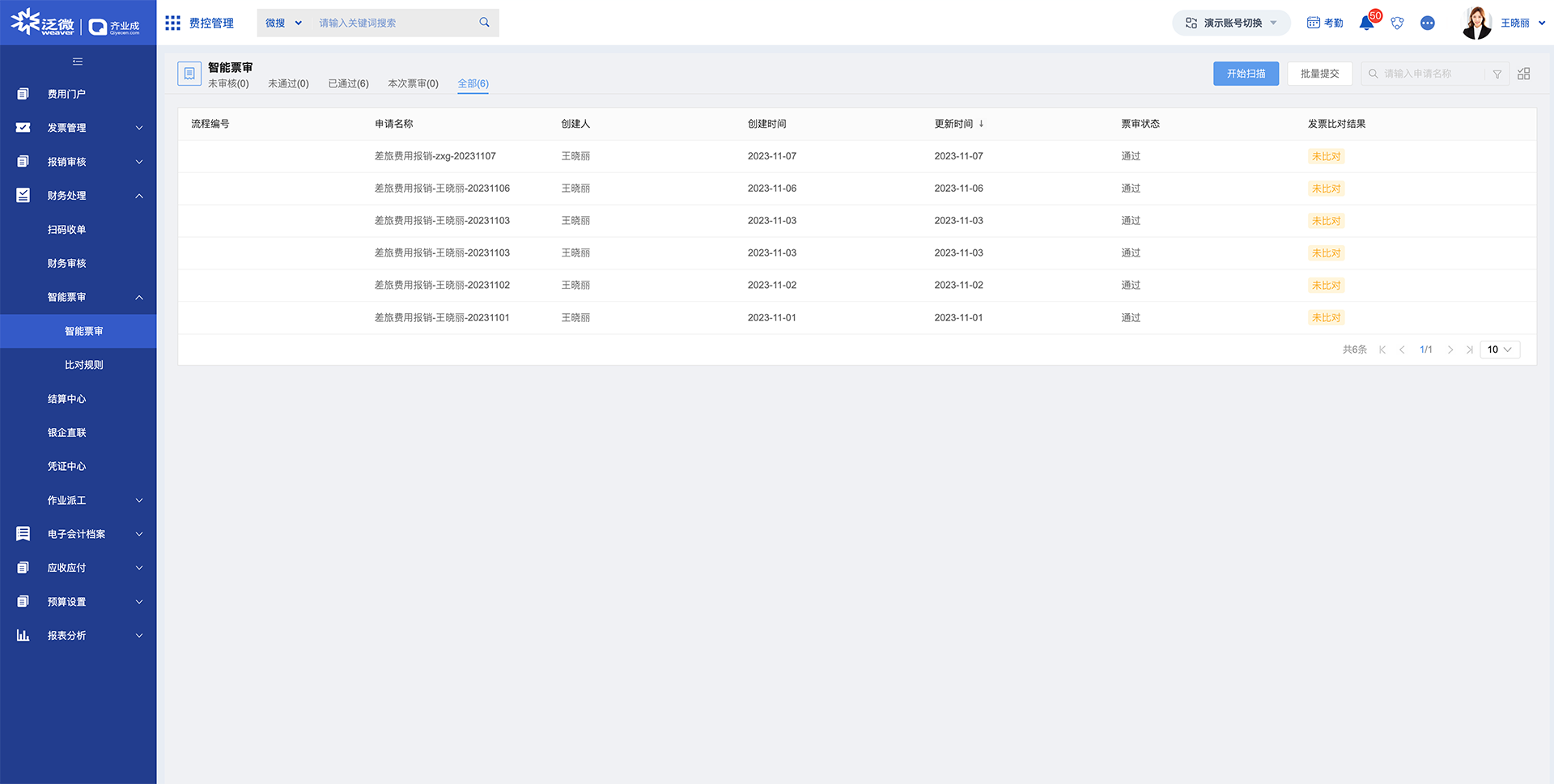
Task: Open the 差旅费用报销-zxg-20231107 record
Action: pyautogui.click(x=435, y=156)
